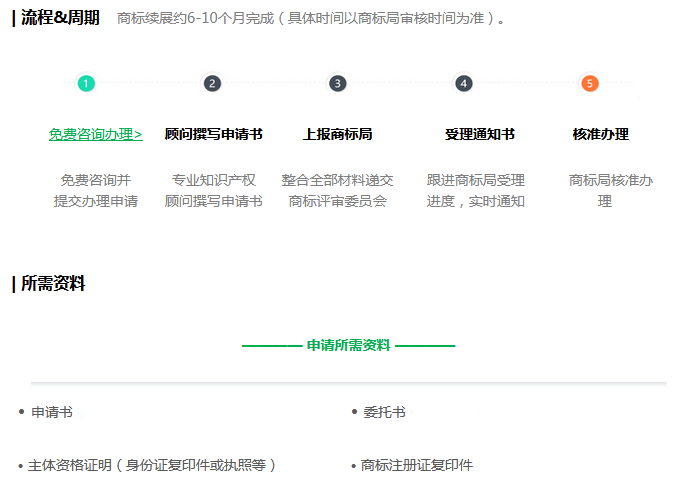The image size is (679, 496).
Task: Click the 跟进商标局受理进度 description text
Action: [476, 191]
